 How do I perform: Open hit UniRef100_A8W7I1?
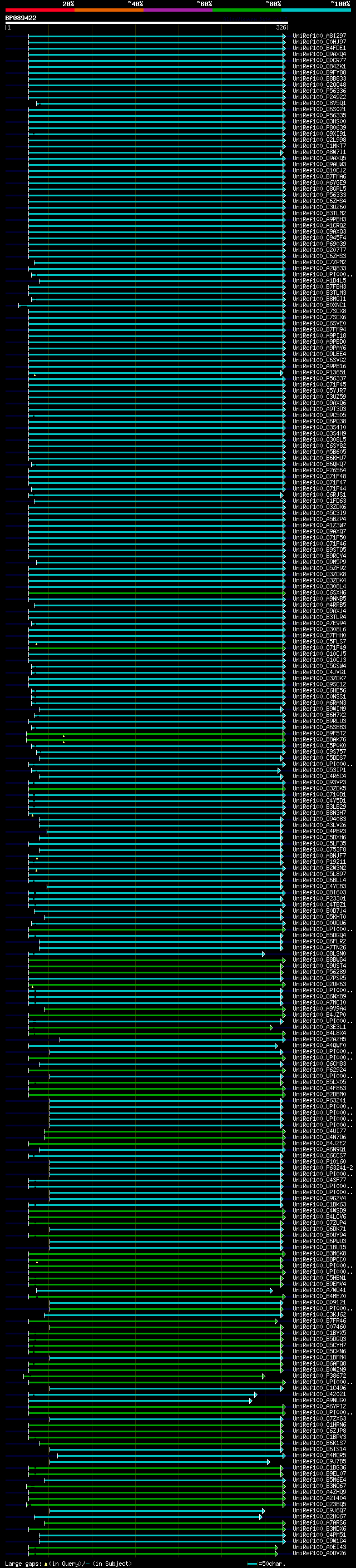tap(319, 152)
